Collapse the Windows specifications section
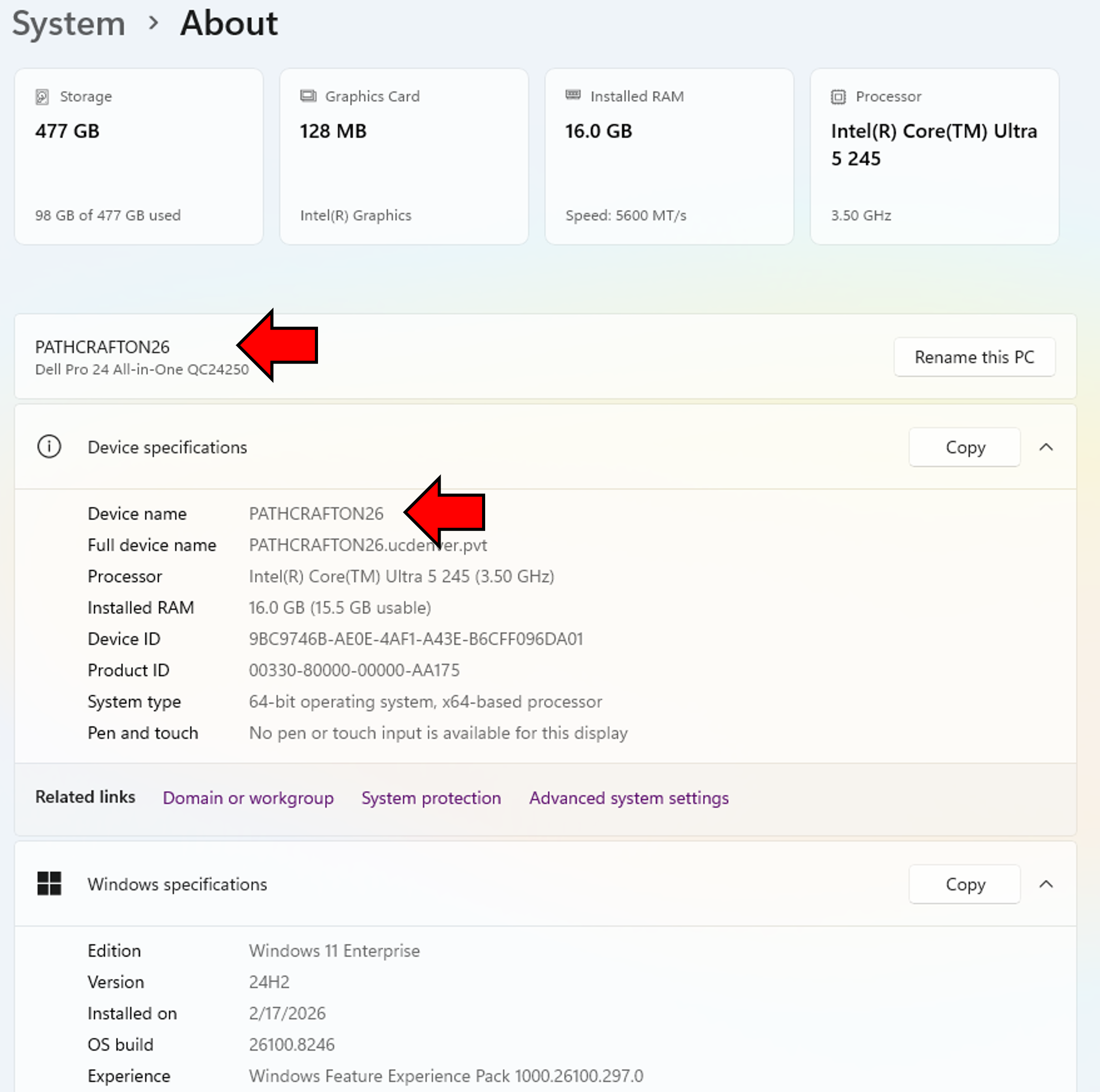The image size is (1100, 1092). click(x=1046, y=884)
